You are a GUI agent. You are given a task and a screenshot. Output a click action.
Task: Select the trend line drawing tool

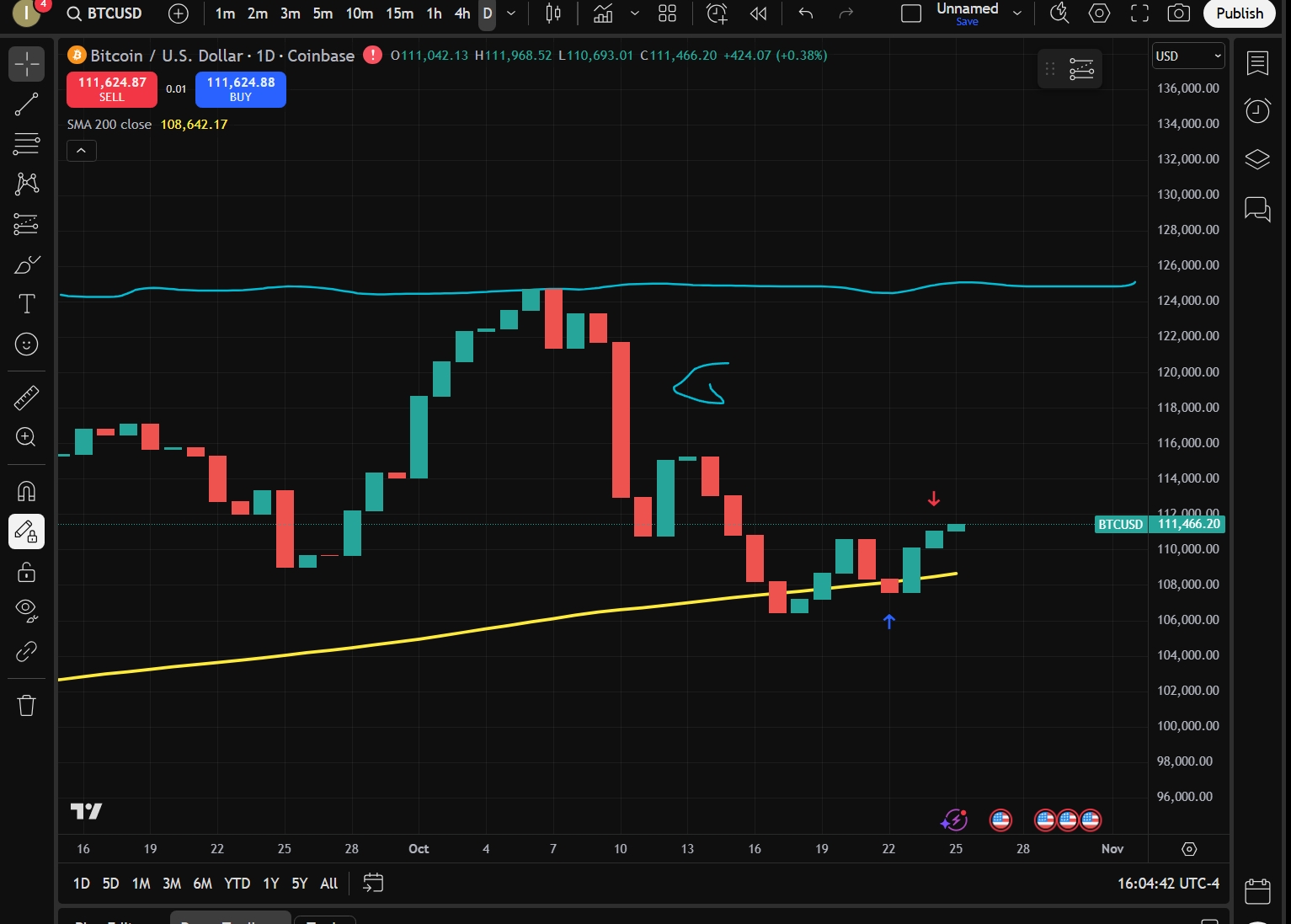[26, 104]
